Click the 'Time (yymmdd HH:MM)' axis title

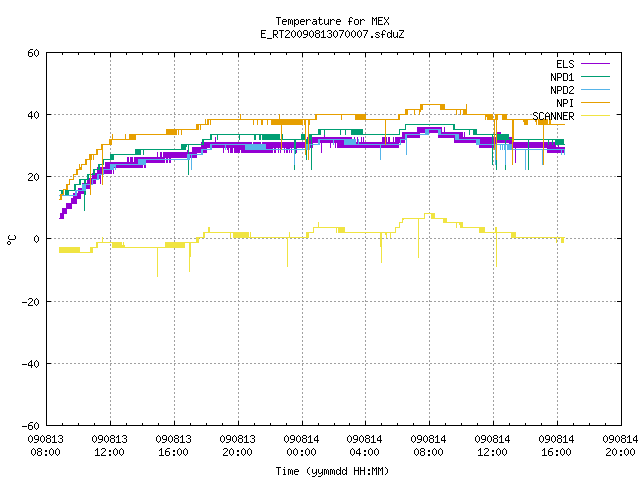point(332,471)
